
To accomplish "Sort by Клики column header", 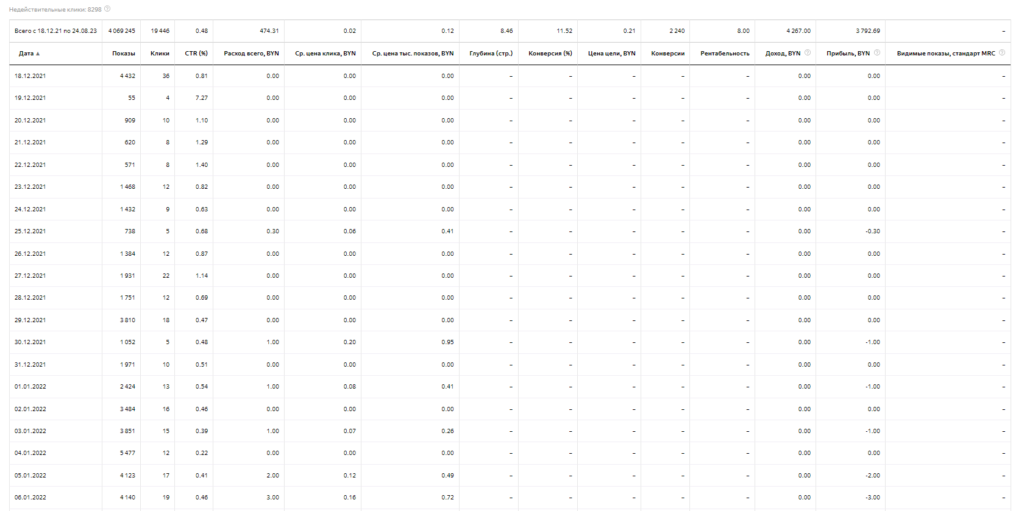I will click(x=160, y=54).
